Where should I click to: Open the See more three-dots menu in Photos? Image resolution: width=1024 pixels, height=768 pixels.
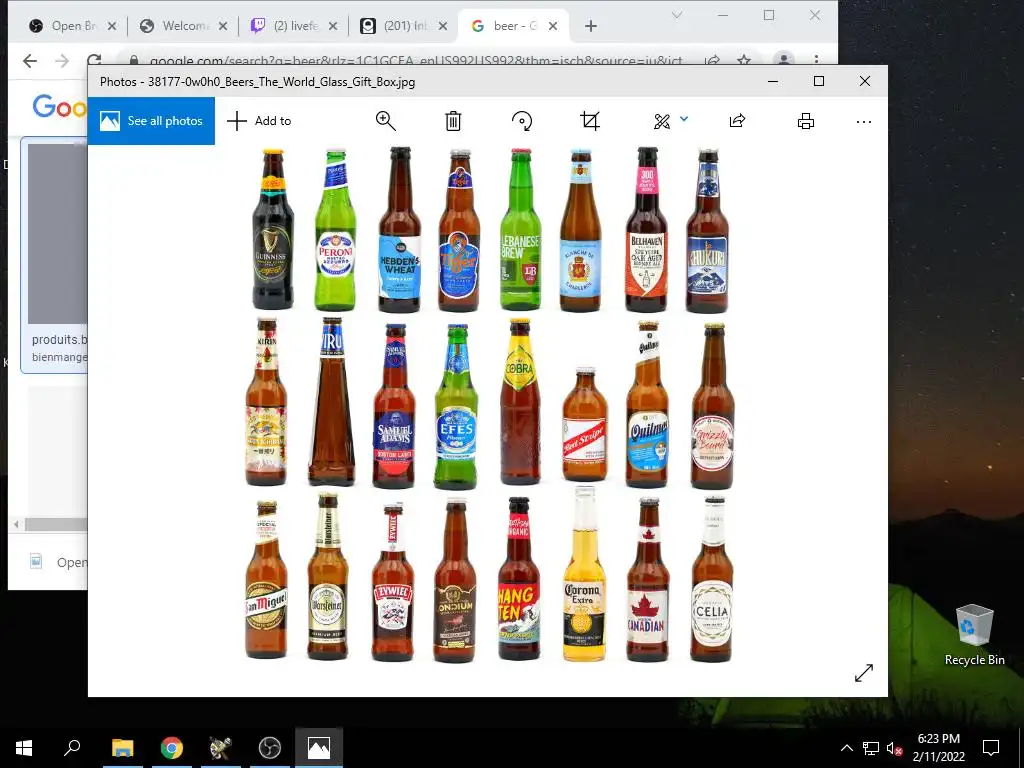pyautogui.click(x=863, y=121)
